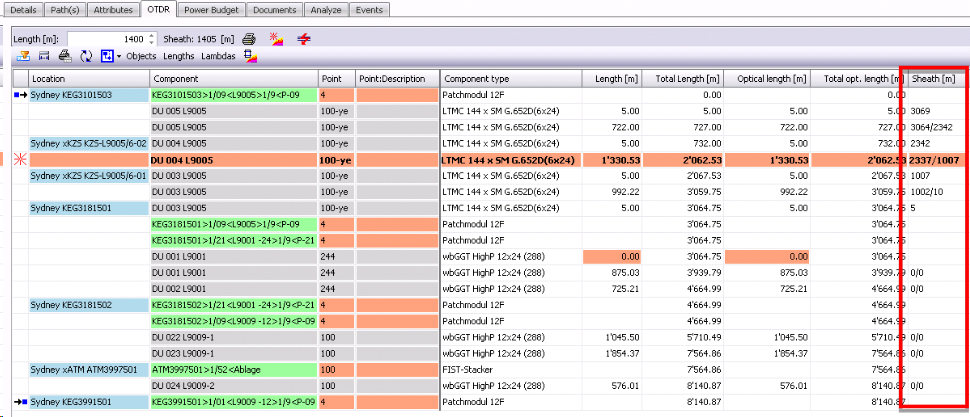Click component KEG3181502>1/09<L9009 -12>1/9<P-09
This screenshot has height=417, width=970.
[234, 321]
